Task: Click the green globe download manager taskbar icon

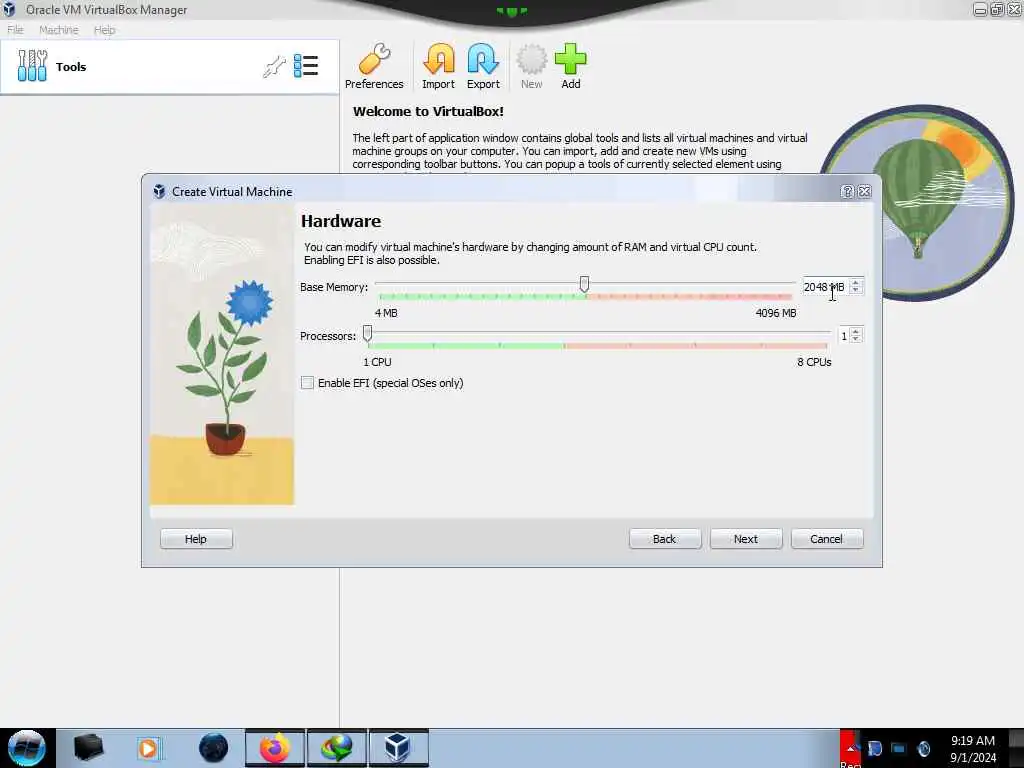Action: point(336,748)
